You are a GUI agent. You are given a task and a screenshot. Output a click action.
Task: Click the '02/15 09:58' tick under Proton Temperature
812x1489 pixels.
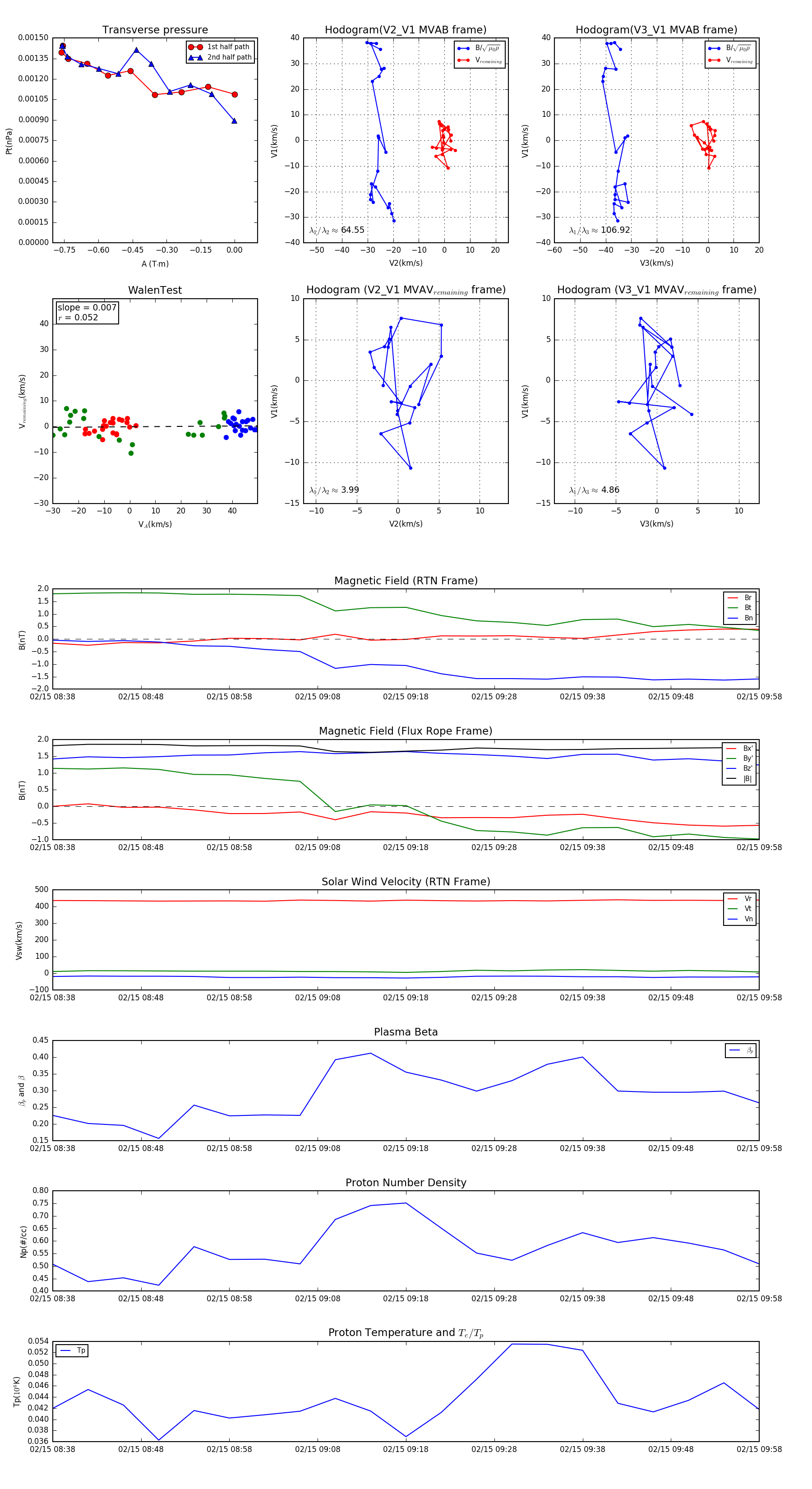point(759,1450)
